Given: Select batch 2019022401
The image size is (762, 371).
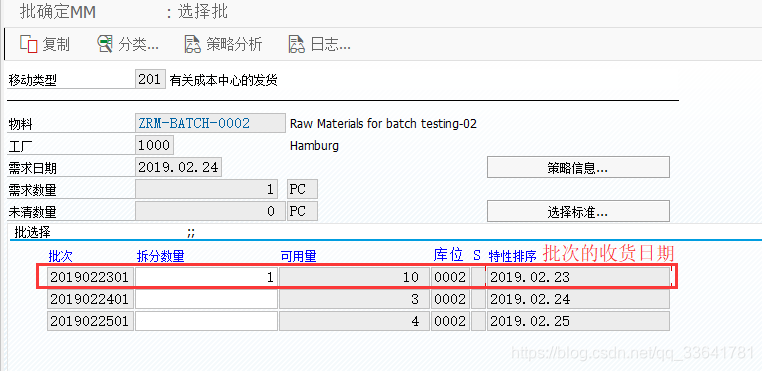Looking at the screenshot, I should (90, 299).
